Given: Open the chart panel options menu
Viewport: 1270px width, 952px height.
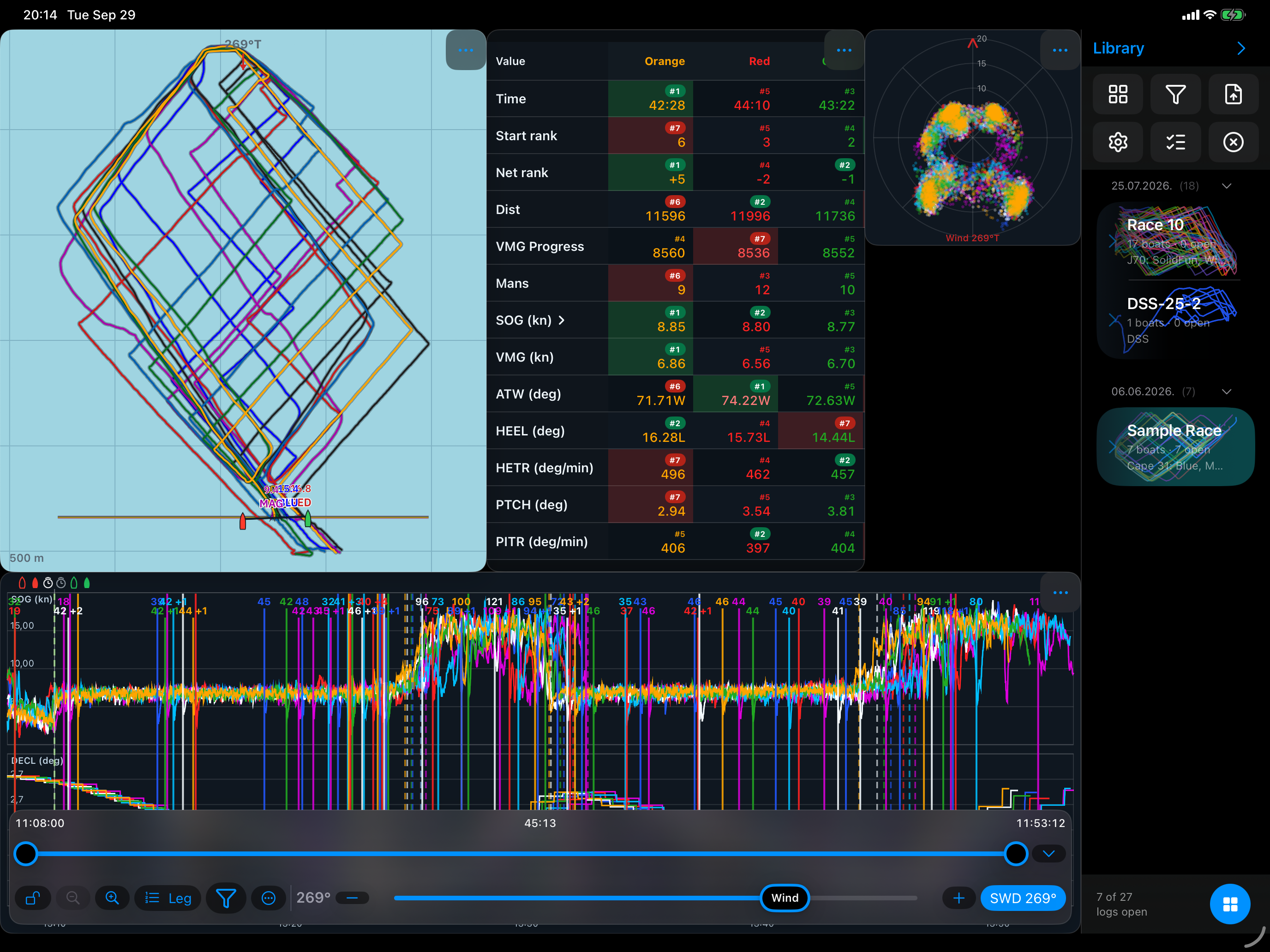Looking at the screenshot, I should [1060, 592].
